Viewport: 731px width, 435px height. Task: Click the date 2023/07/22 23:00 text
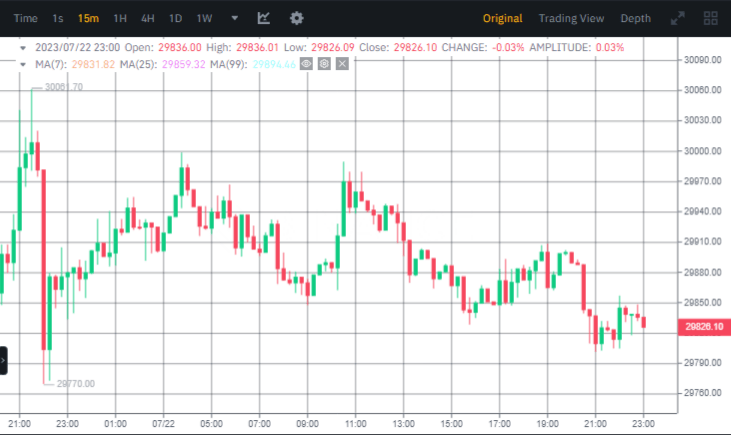point(77,48)
